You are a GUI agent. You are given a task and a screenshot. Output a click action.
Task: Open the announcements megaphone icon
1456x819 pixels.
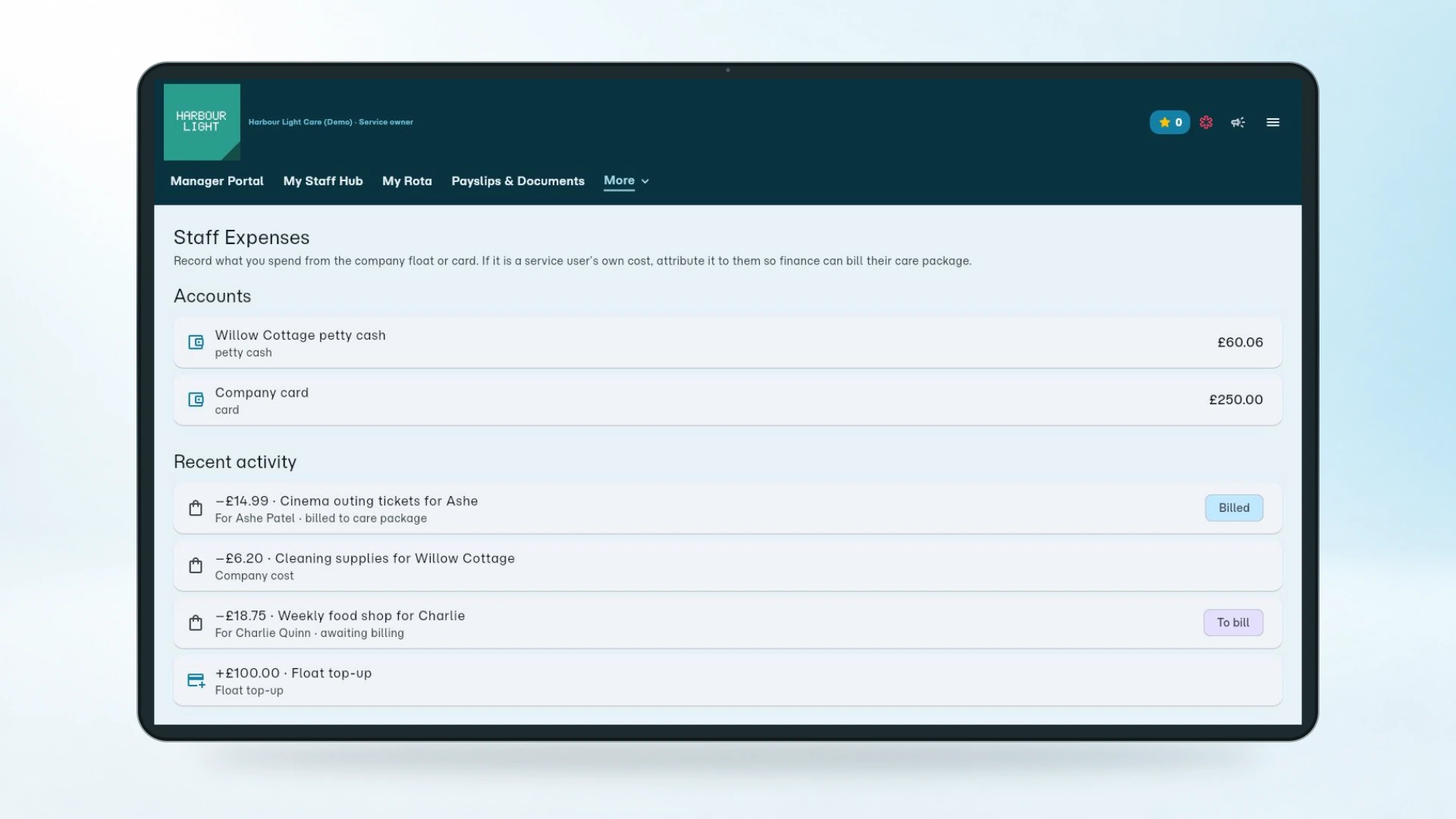[1238, 122]
